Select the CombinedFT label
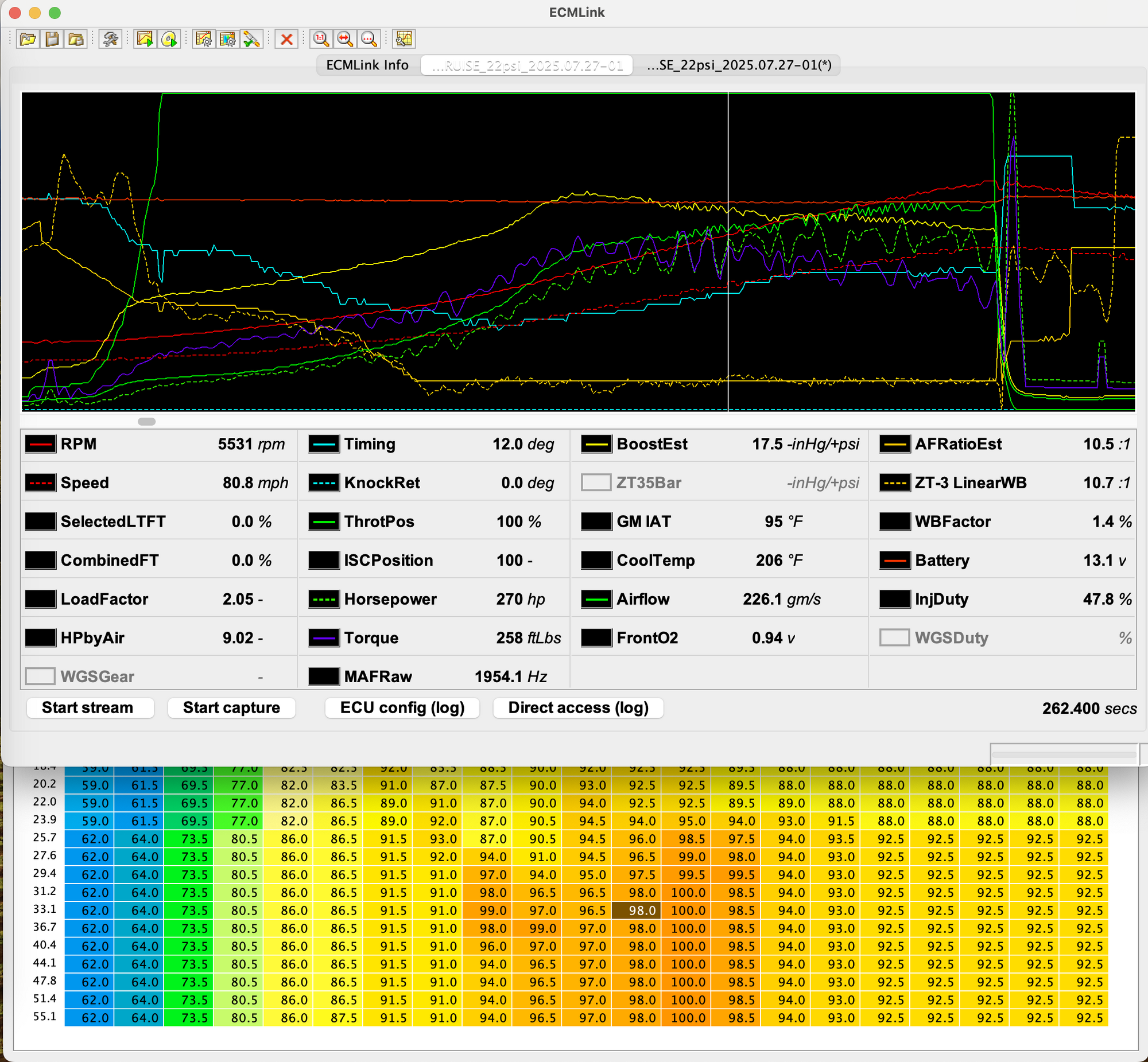Screen dimensions: 1148x1062 [x=110, y=561]
